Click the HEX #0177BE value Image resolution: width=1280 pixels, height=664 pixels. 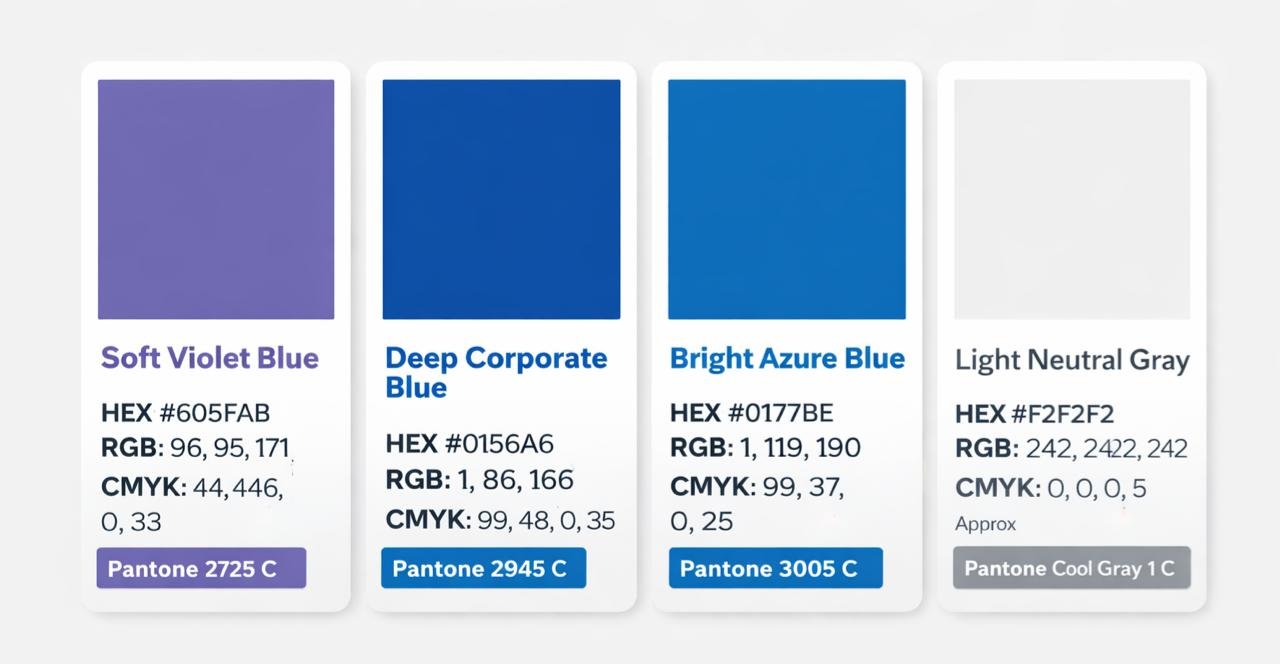(751, 412)
